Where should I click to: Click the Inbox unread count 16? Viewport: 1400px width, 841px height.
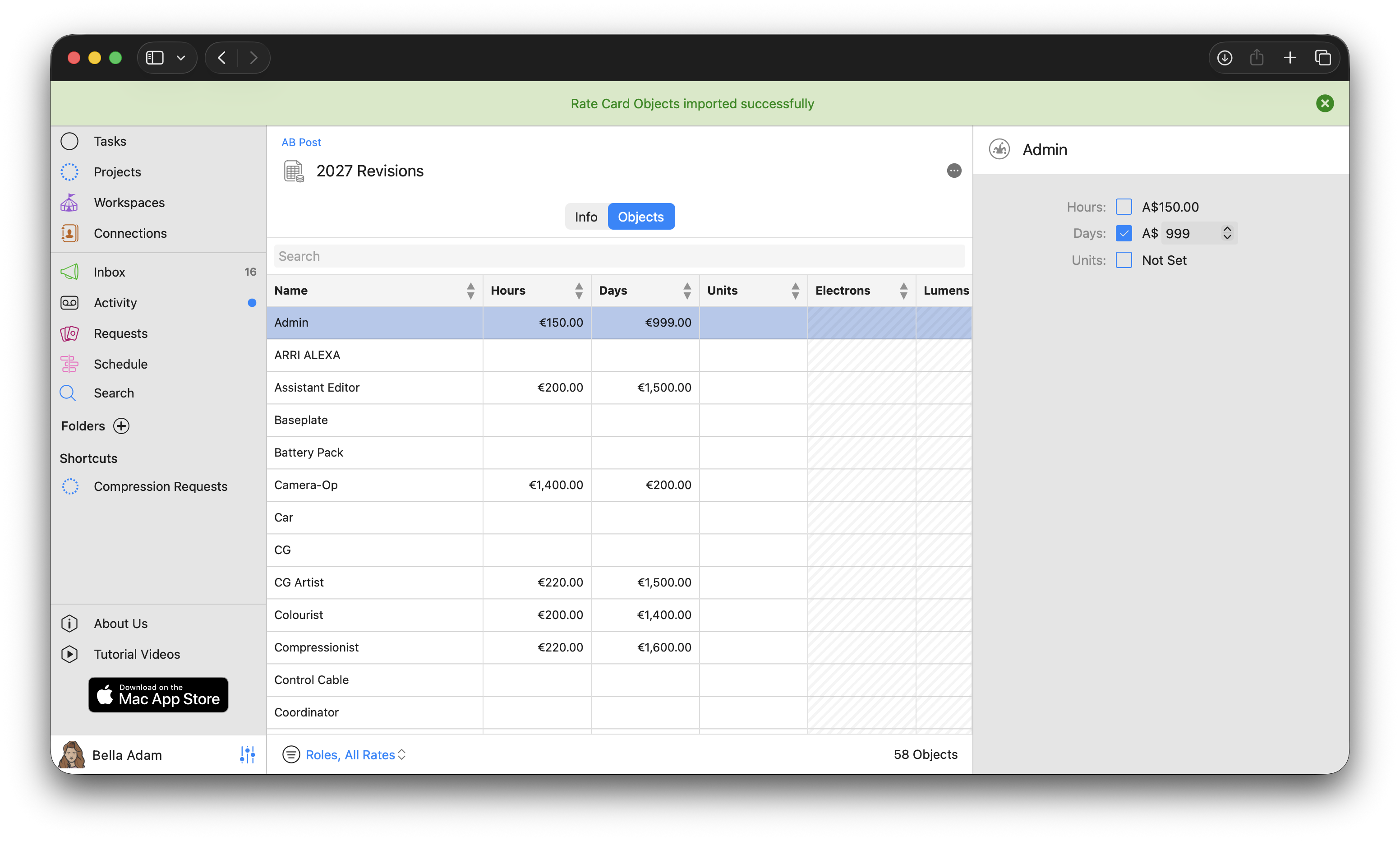(250, 272)
